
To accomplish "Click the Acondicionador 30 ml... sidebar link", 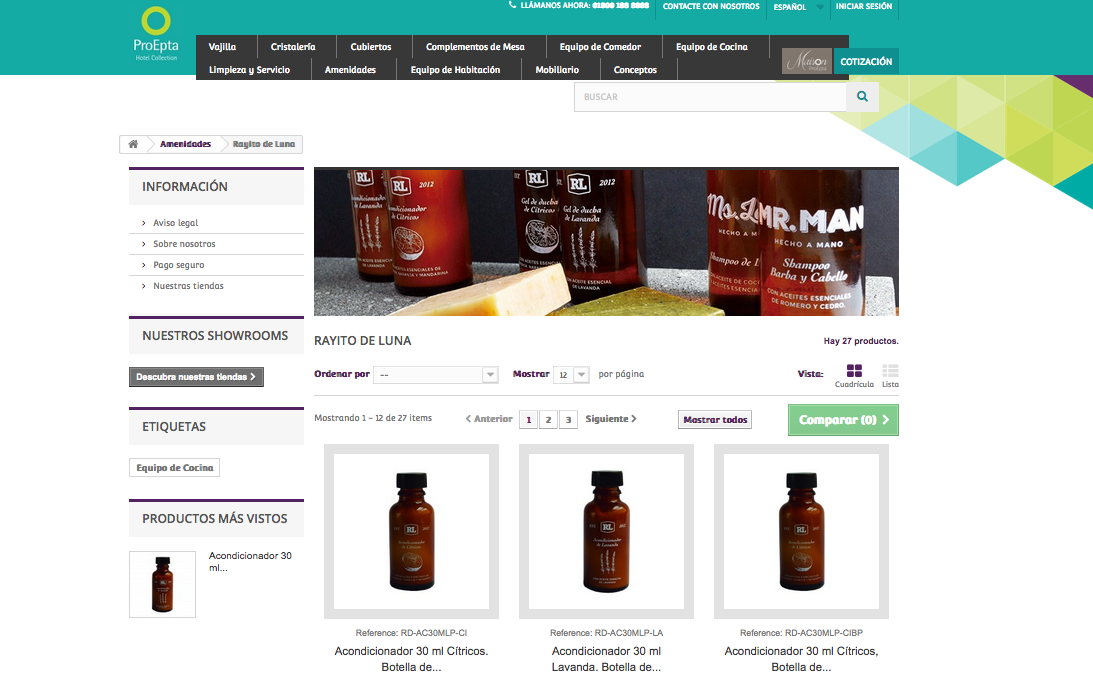I will (x=250, y=561).
